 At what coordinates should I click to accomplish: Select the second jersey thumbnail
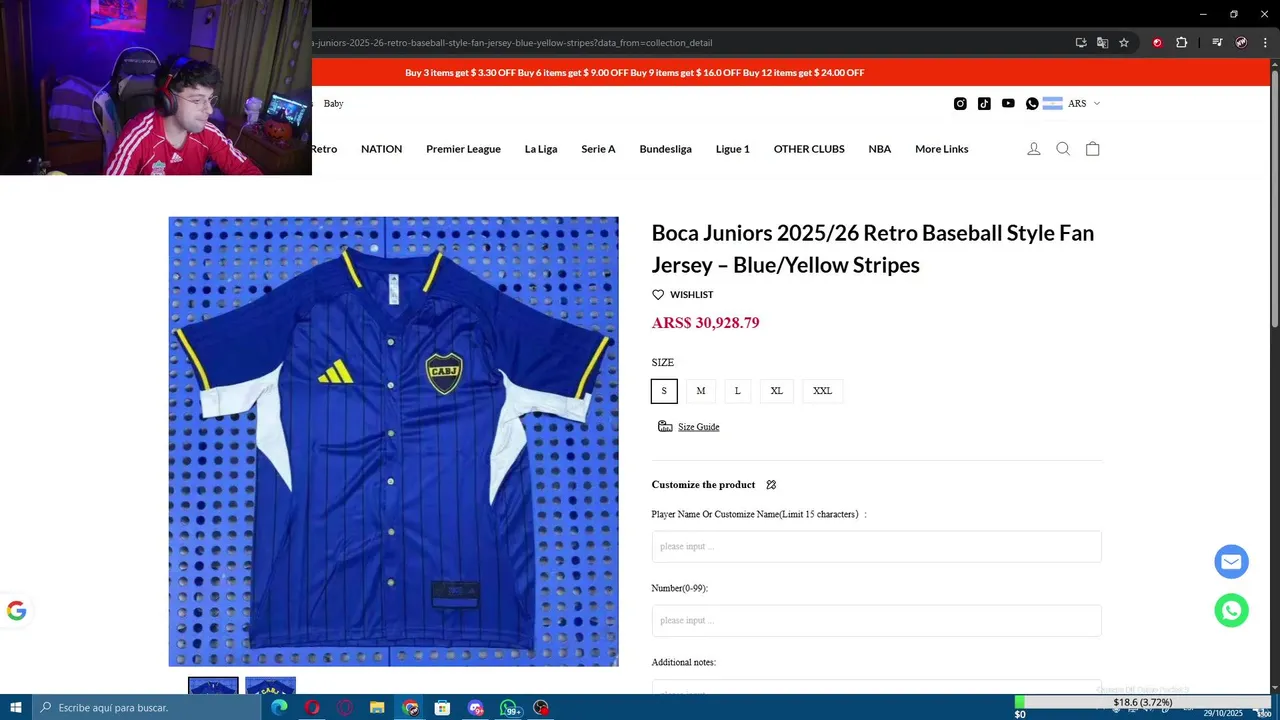point(270,686)
